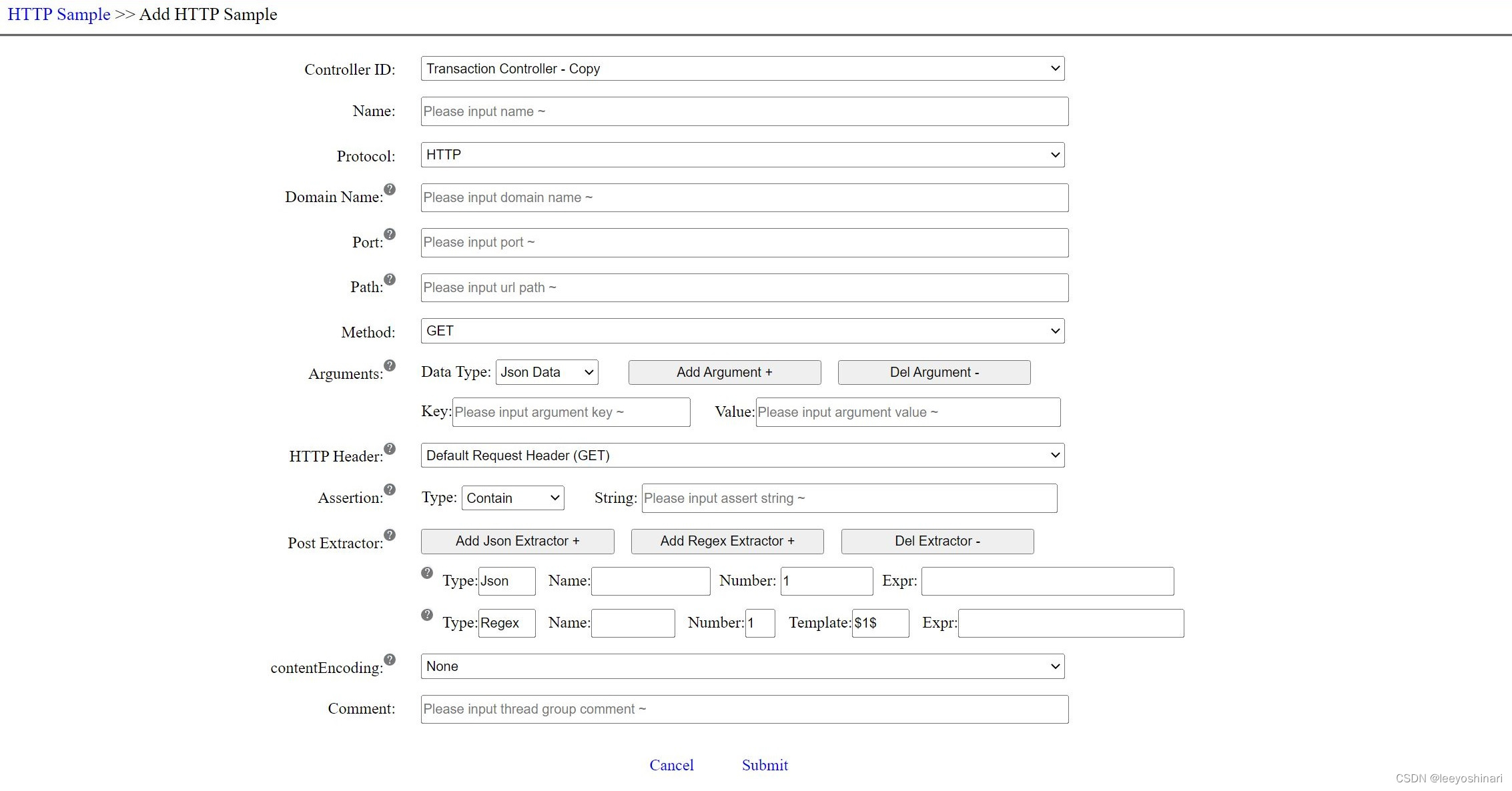Click Regex extractor Expr field
Image resolution: width=1512 pixels, height=791 pixels.
(1071, 623)
